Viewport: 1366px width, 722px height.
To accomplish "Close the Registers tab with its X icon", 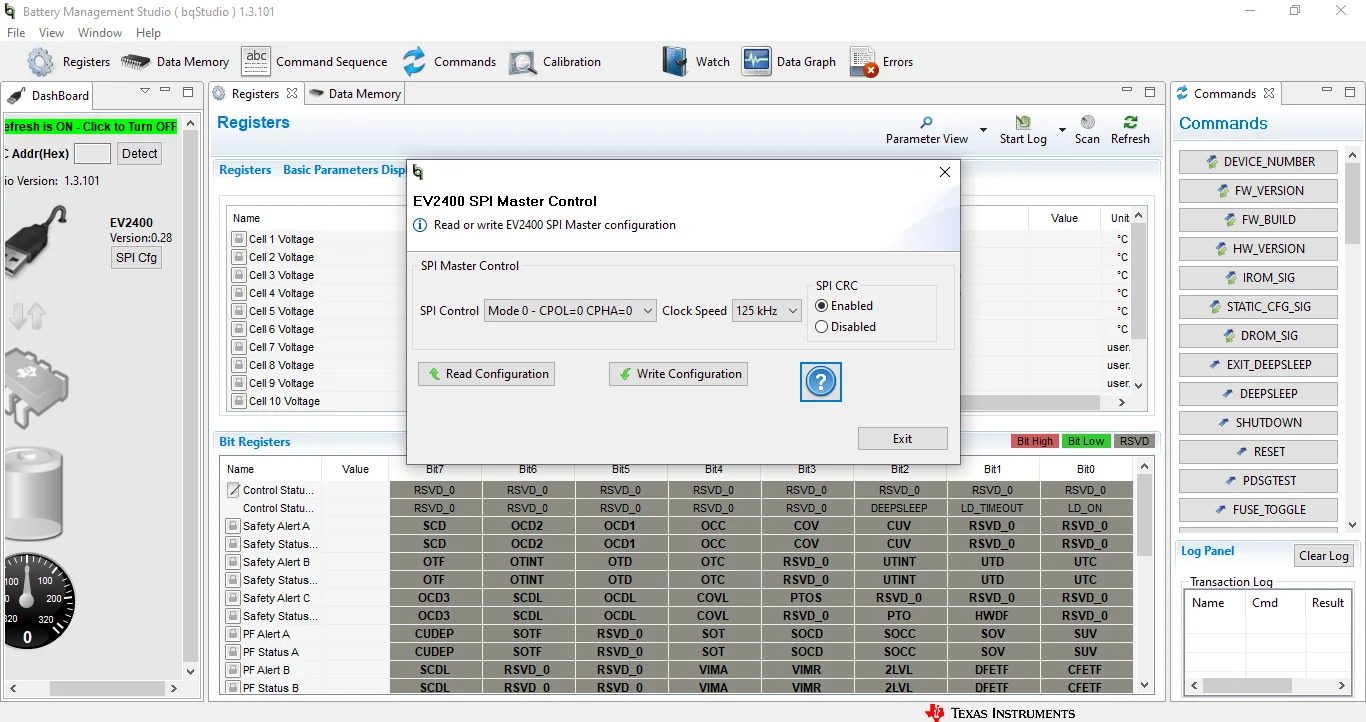I will pyautogui.click(x=292, y=93).
